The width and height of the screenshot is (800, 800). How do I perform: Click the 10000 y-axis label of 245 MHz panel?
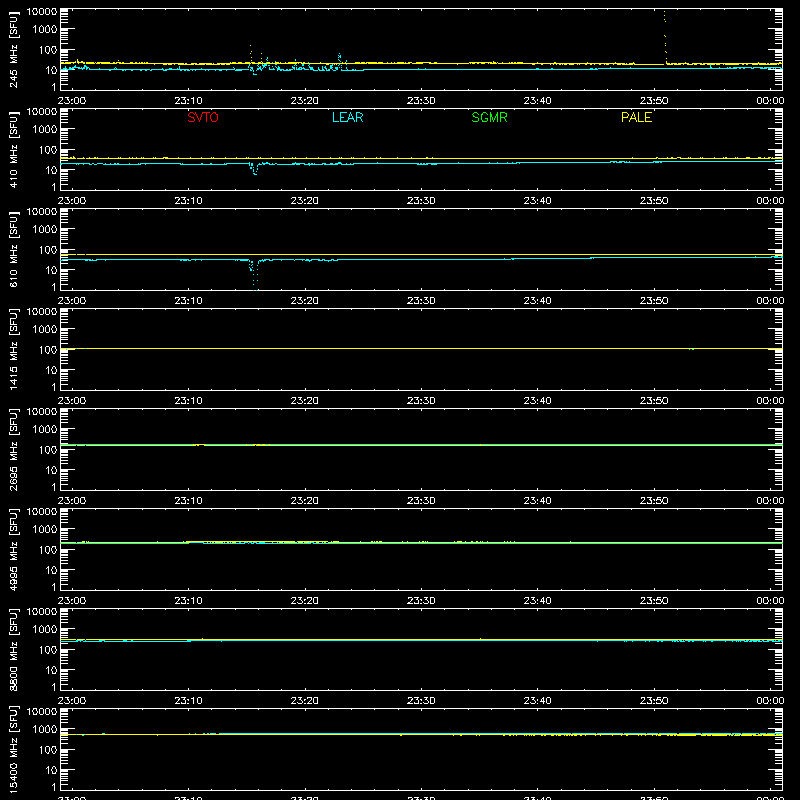coord(41,12)
